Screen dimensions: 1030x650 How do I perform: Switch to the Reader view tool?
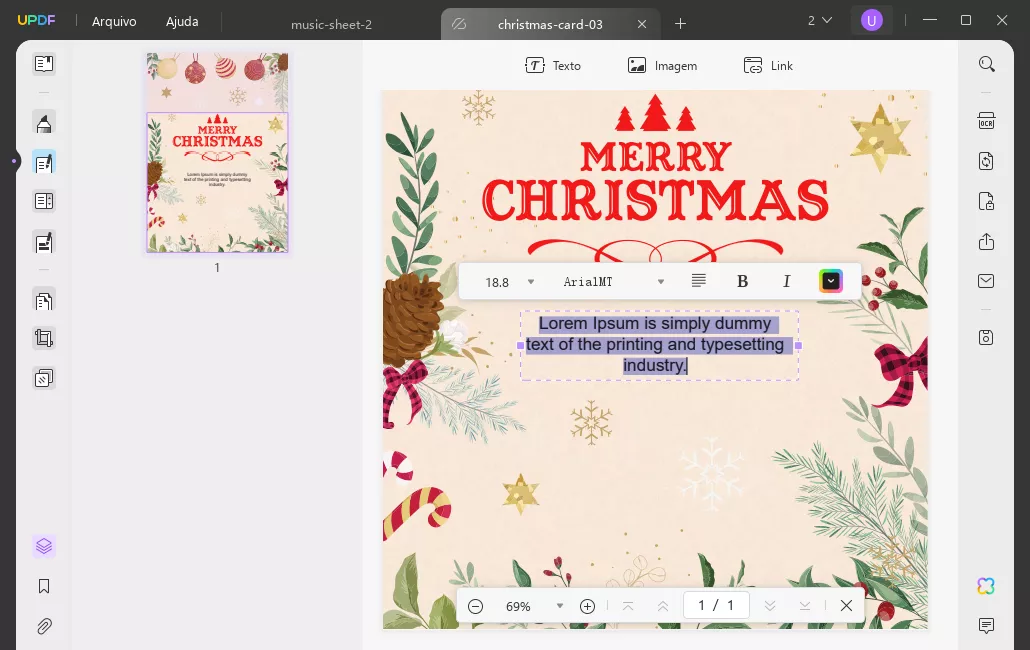click(x=44, y=63)
